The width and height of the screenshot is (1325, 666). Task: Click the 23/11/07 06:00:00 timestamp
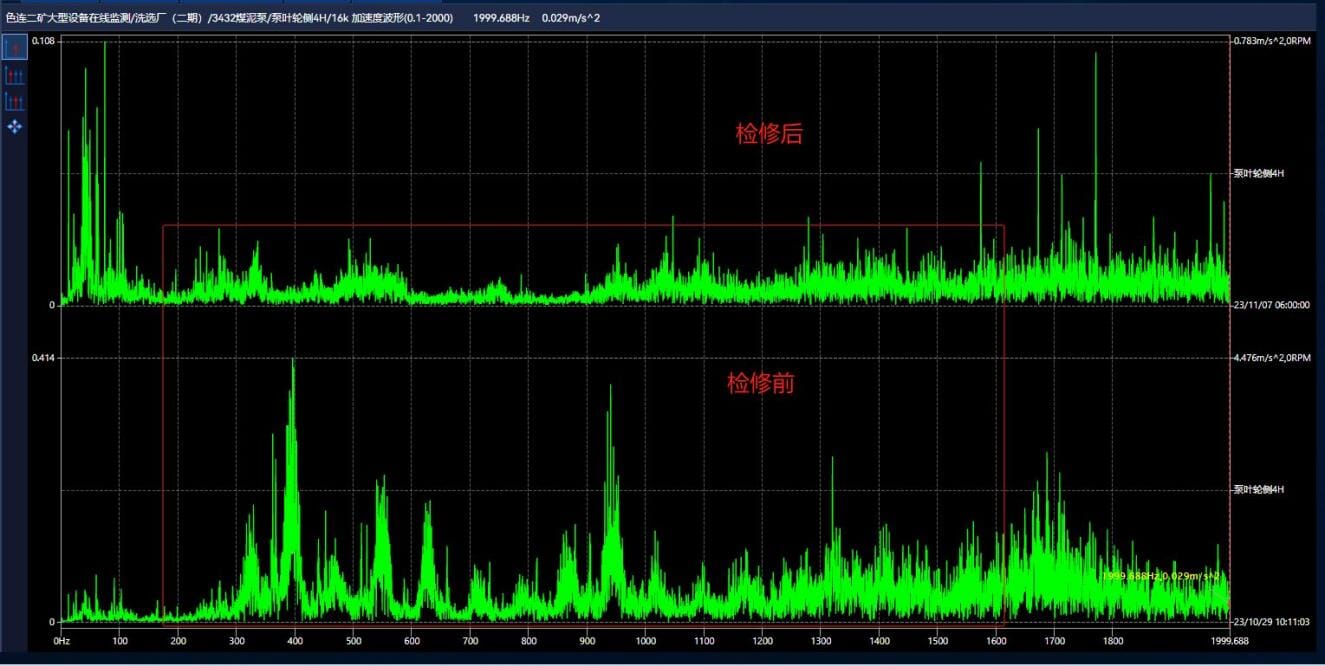pyautogui.click(x=1271, y=305)
